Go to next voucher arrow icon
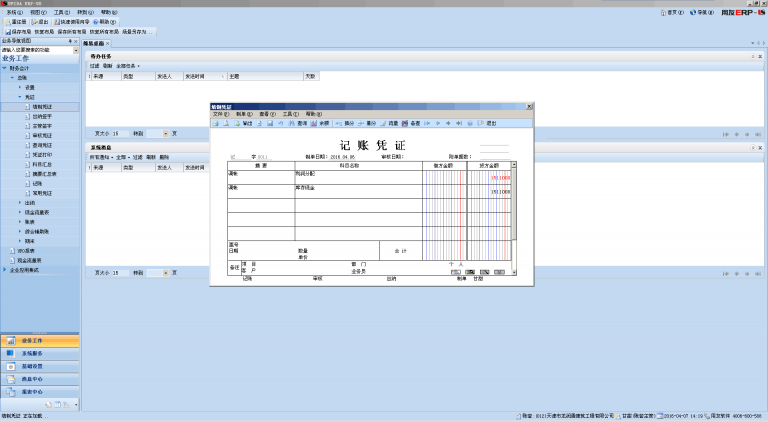 (448, 123)
